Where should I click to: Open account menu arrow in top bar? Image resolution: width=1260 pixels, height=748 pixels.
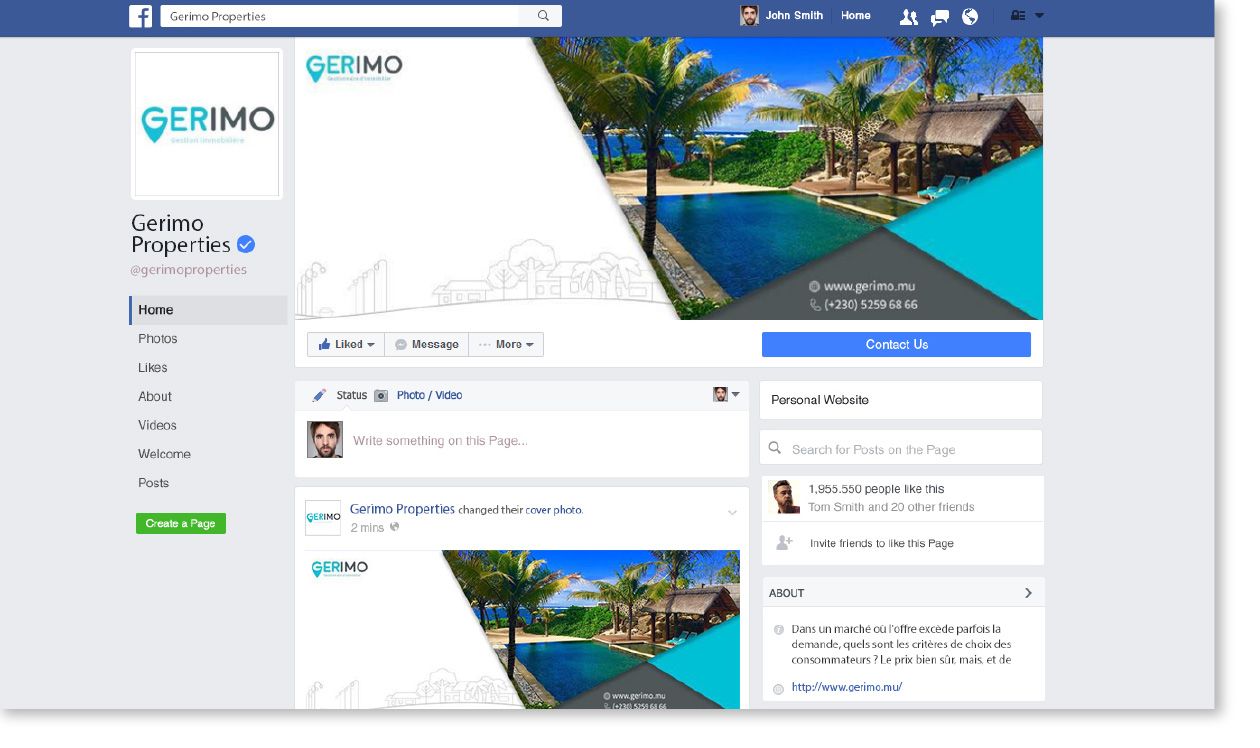pyautogui.click(x=1039, y=16)
